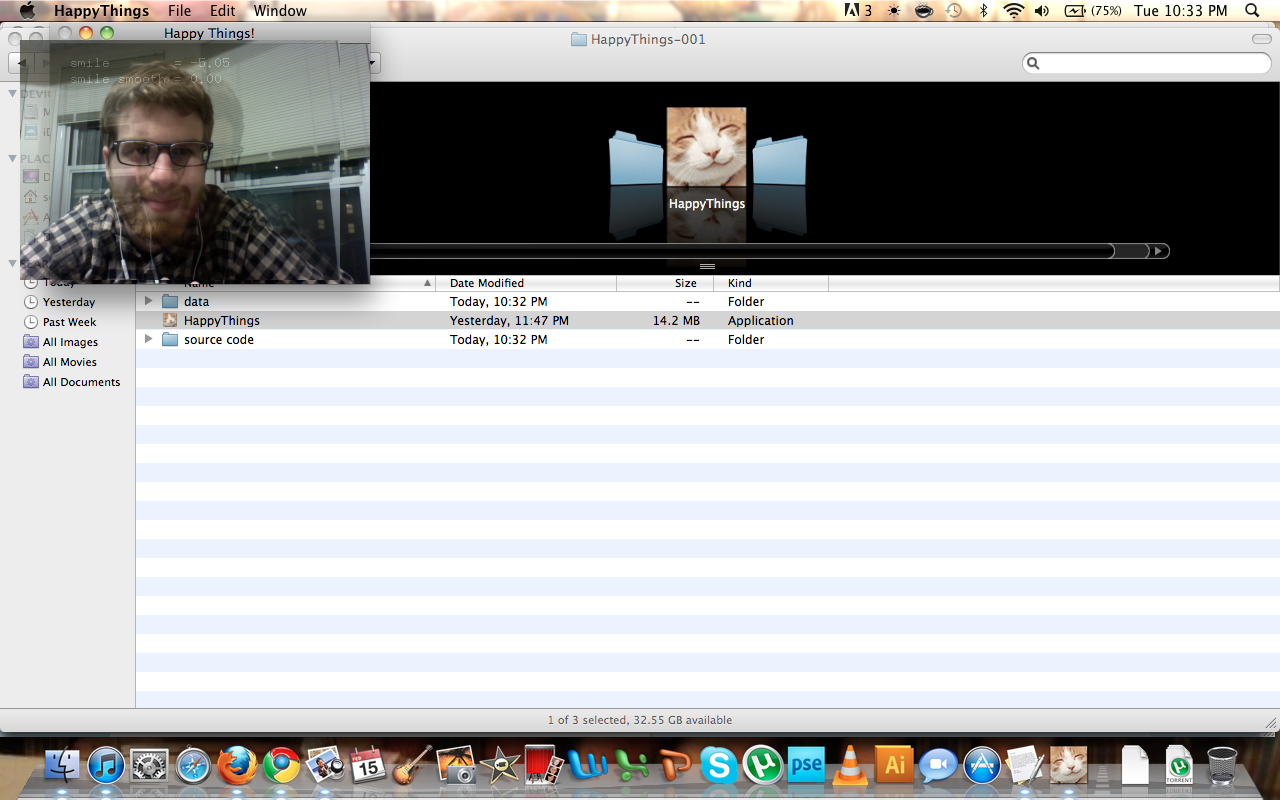Open Firefox from the dock
Viewport: 1280px width, 800px height.
[x=237, y=766]
